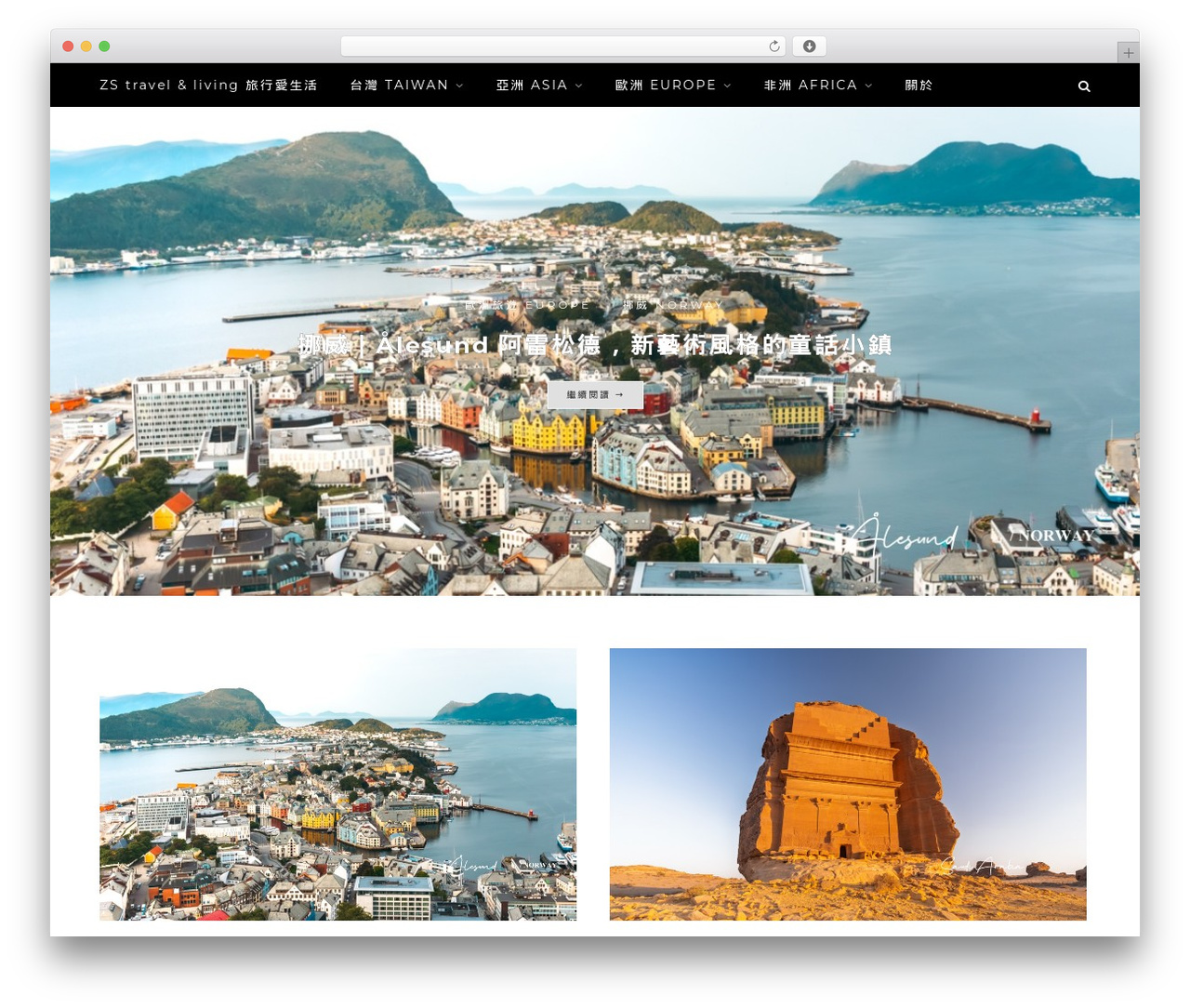Reload the page using the refresh icon

click(774, 46)
